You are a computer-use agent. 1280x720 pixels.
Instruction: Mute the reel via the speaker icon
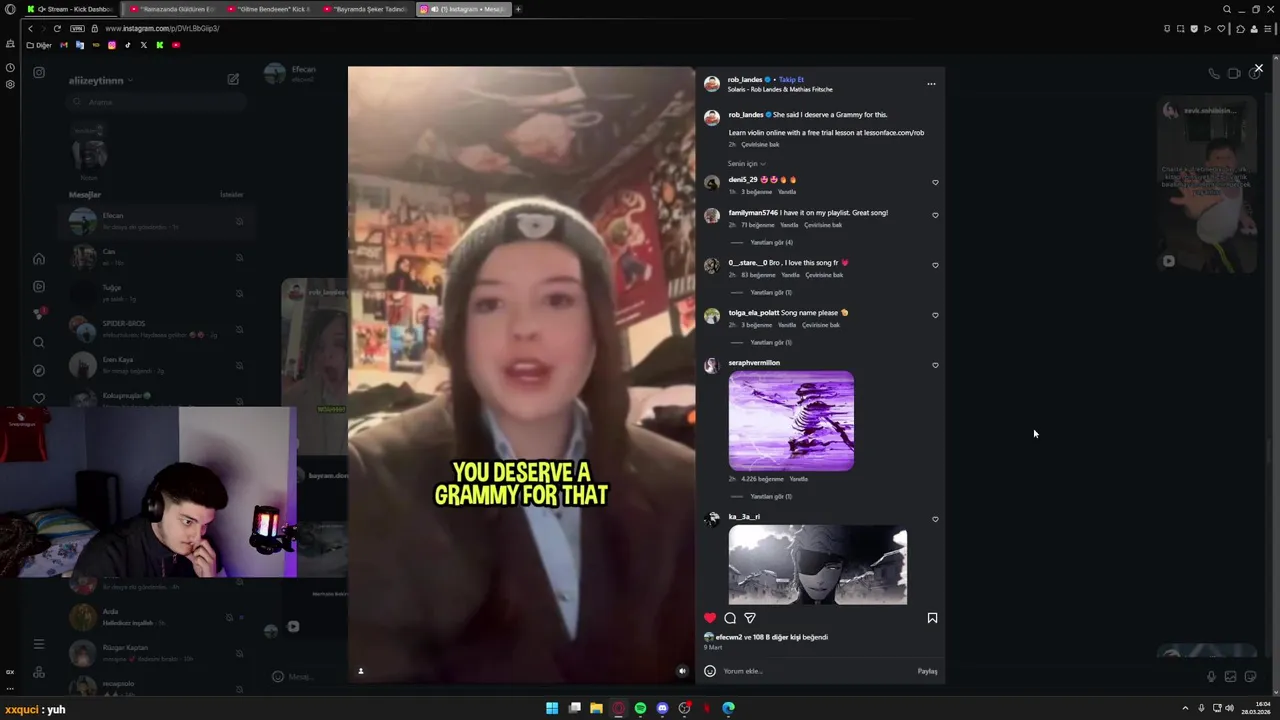point(682,671)
